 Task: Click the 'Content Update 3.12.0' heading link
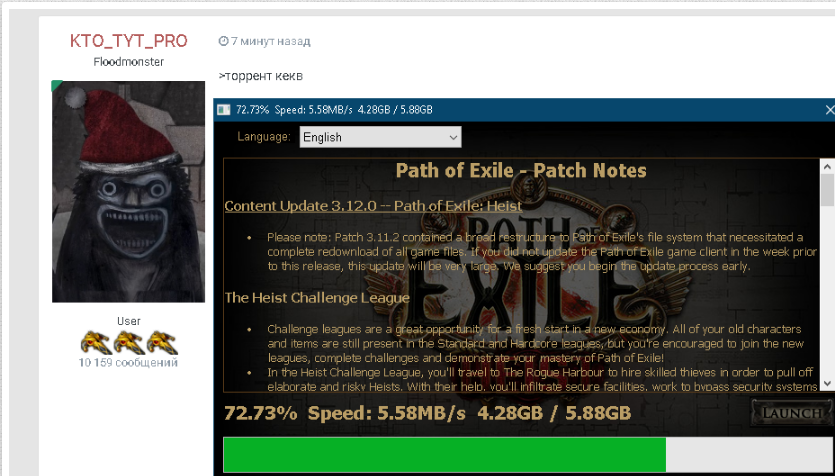(373, 206)
